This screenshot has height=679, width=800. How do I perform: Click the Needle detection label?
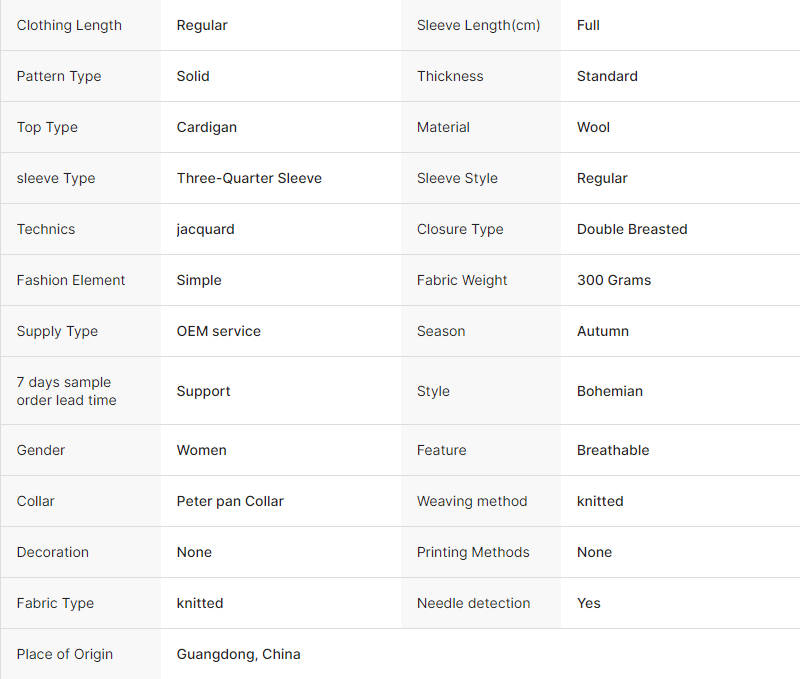coord(473,603)
